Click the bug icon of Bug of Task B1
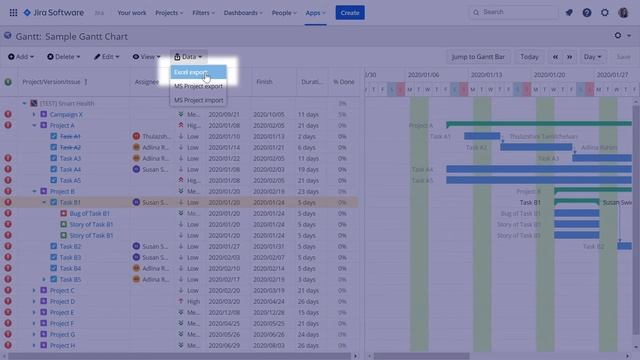The height and width of the screenshot is (360, 640). (64, 213)
